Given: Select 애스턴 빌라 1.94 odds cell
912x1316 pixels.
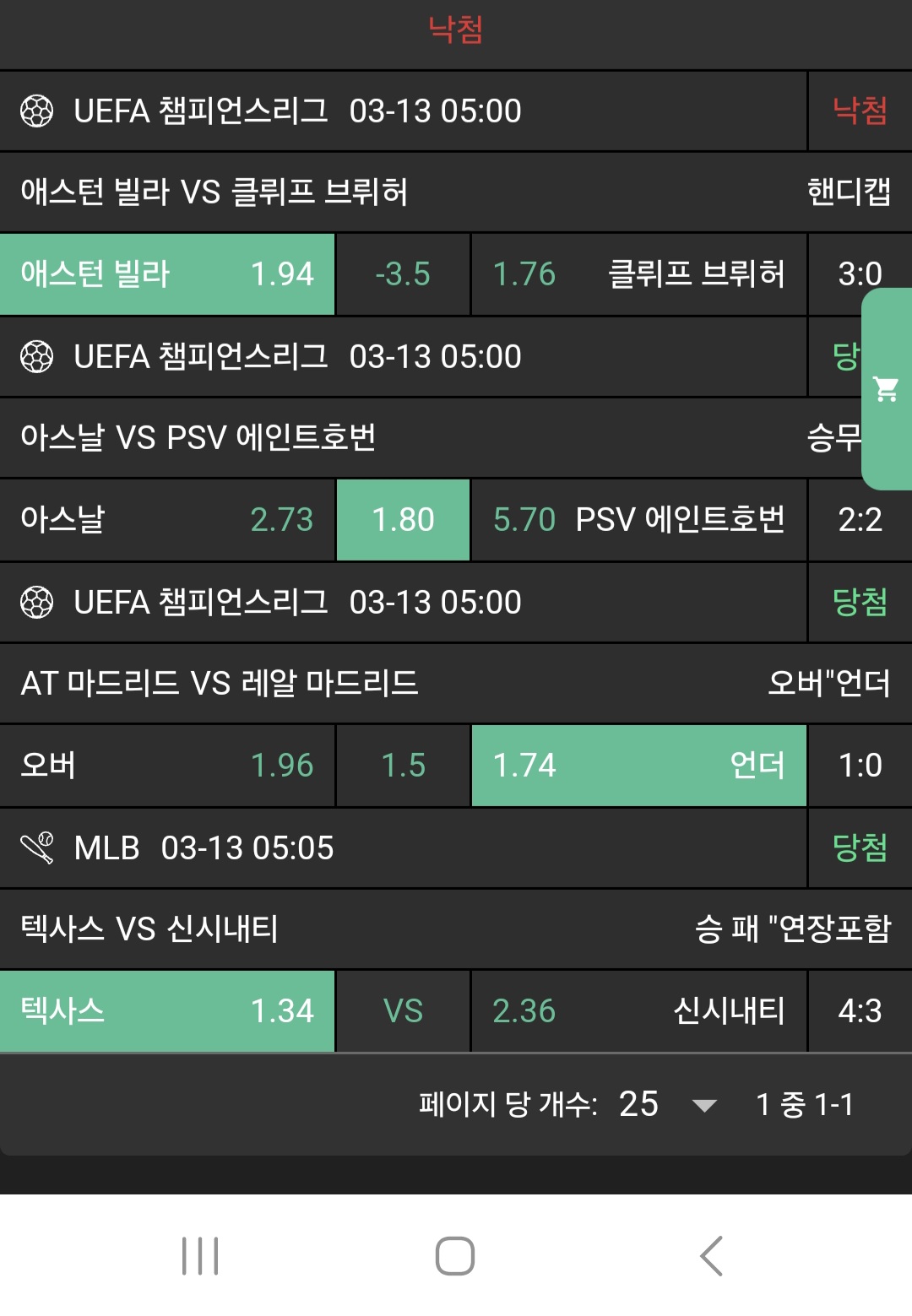Looking at the screenshot, I should (167, 274).
